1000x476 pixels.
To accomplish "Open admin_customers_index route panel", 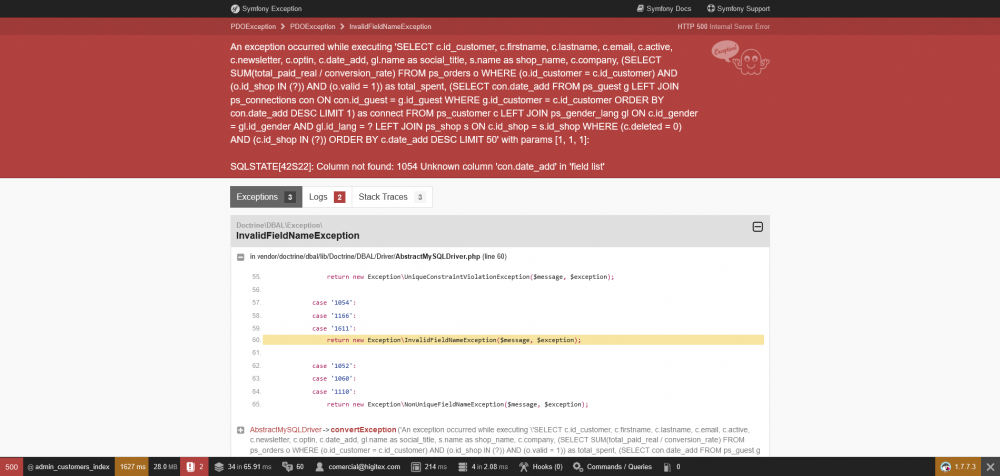I will click(69, 467).
